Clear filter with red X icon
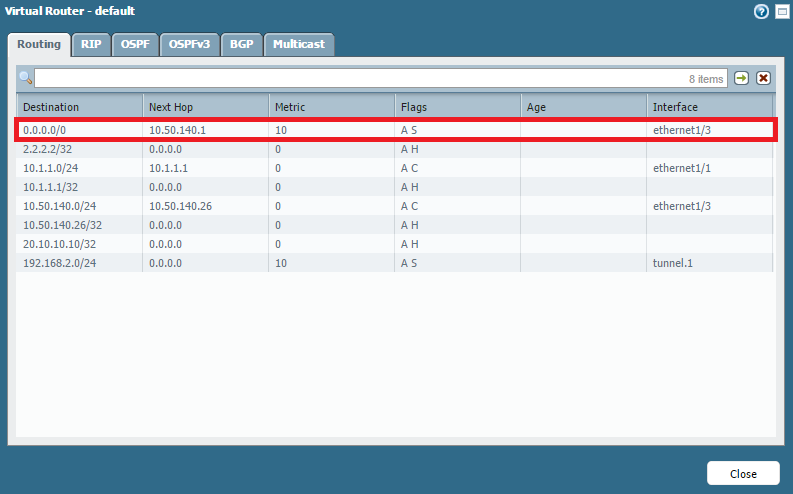This screenshot has height=494, width=793. 763,78
